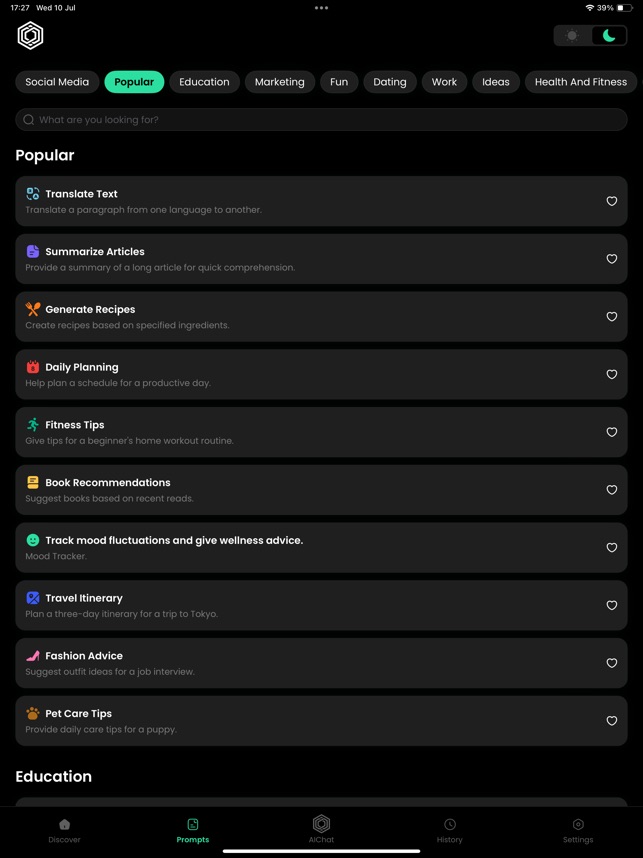Select the Social Media category chip
The width and height of the screenshot is (643, 858).
(x=57, y=82)
